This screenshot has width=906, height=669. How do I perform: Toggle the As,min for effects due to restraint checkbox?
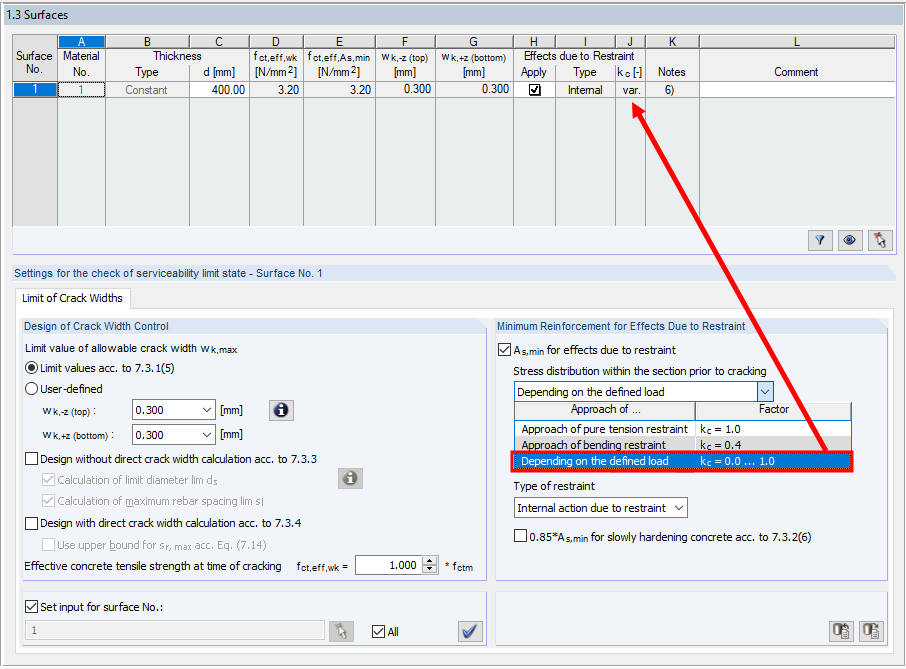coord(505,349)
